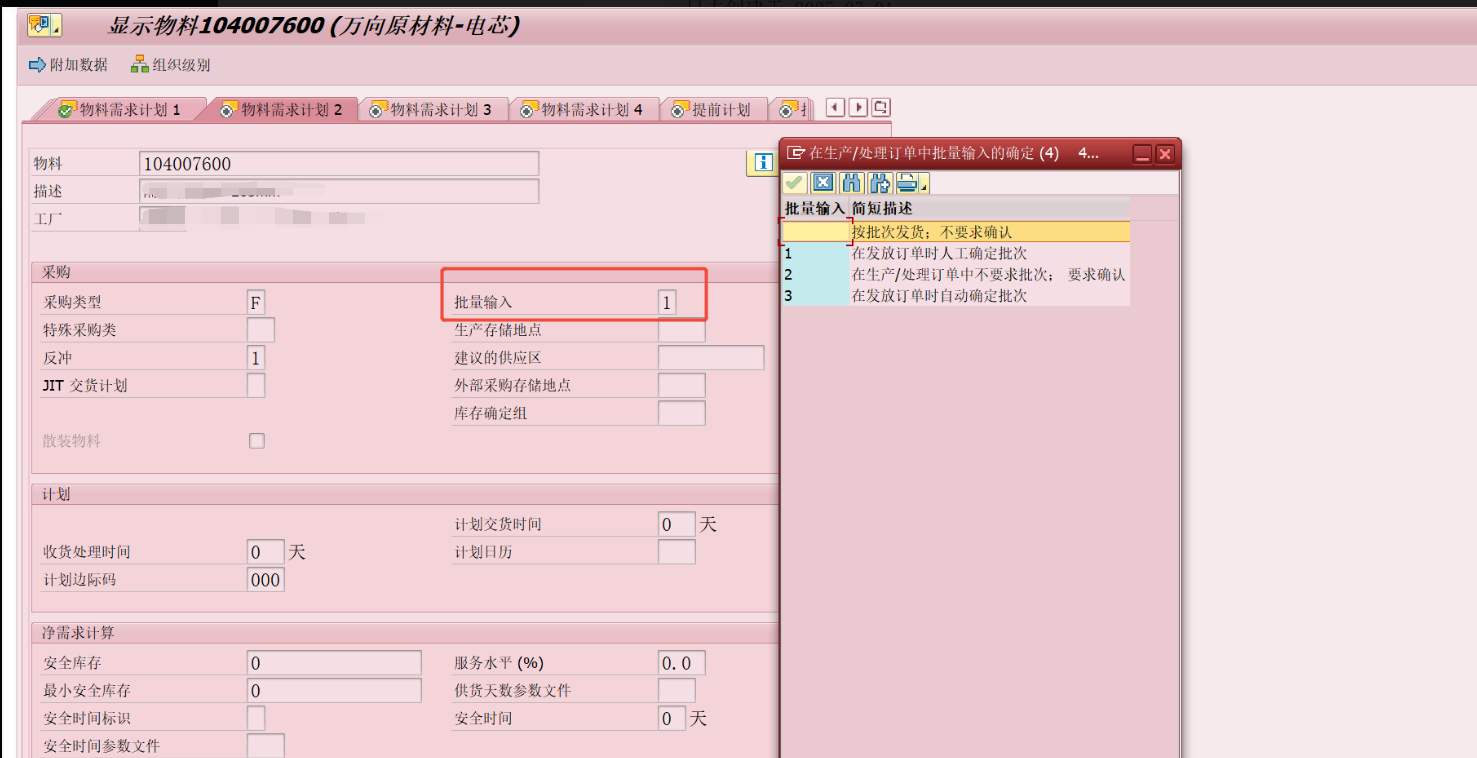Switch to tab 物料需求计划 4
This screenshot has height=758, width=1477.
pyautogui.click(x=582, y=110)
